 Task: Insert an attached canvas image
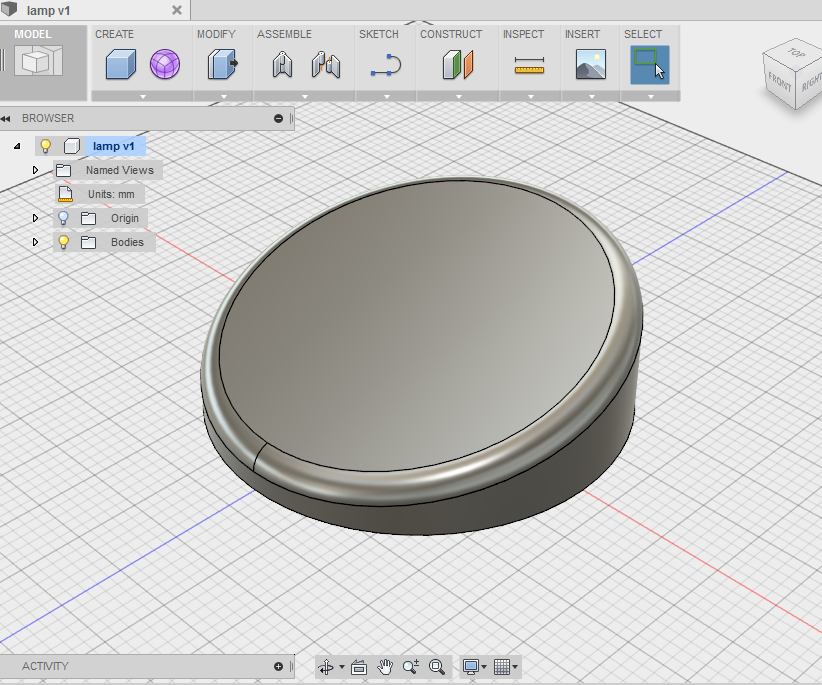pos(590,66)
